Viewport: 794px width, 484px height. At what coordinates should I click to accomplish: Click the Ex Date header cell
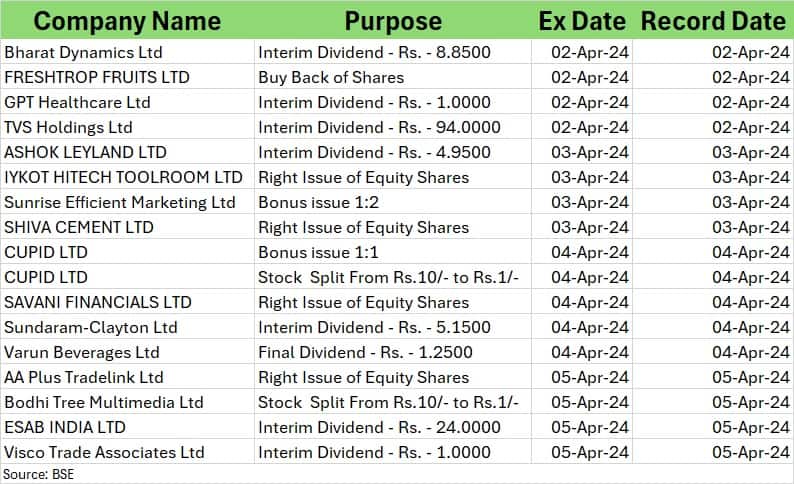tap(581, 21)
